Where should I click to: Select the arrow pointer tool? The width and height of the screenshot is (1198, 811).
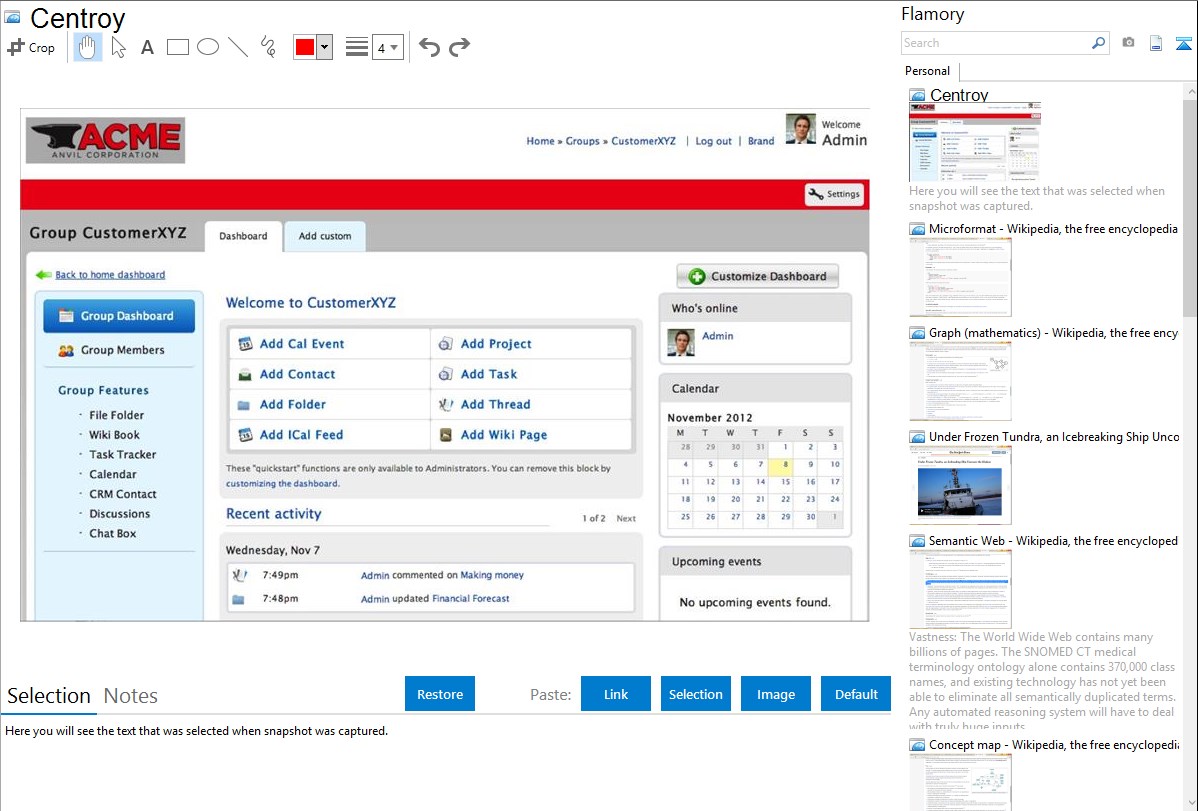[x=118, y=47]
